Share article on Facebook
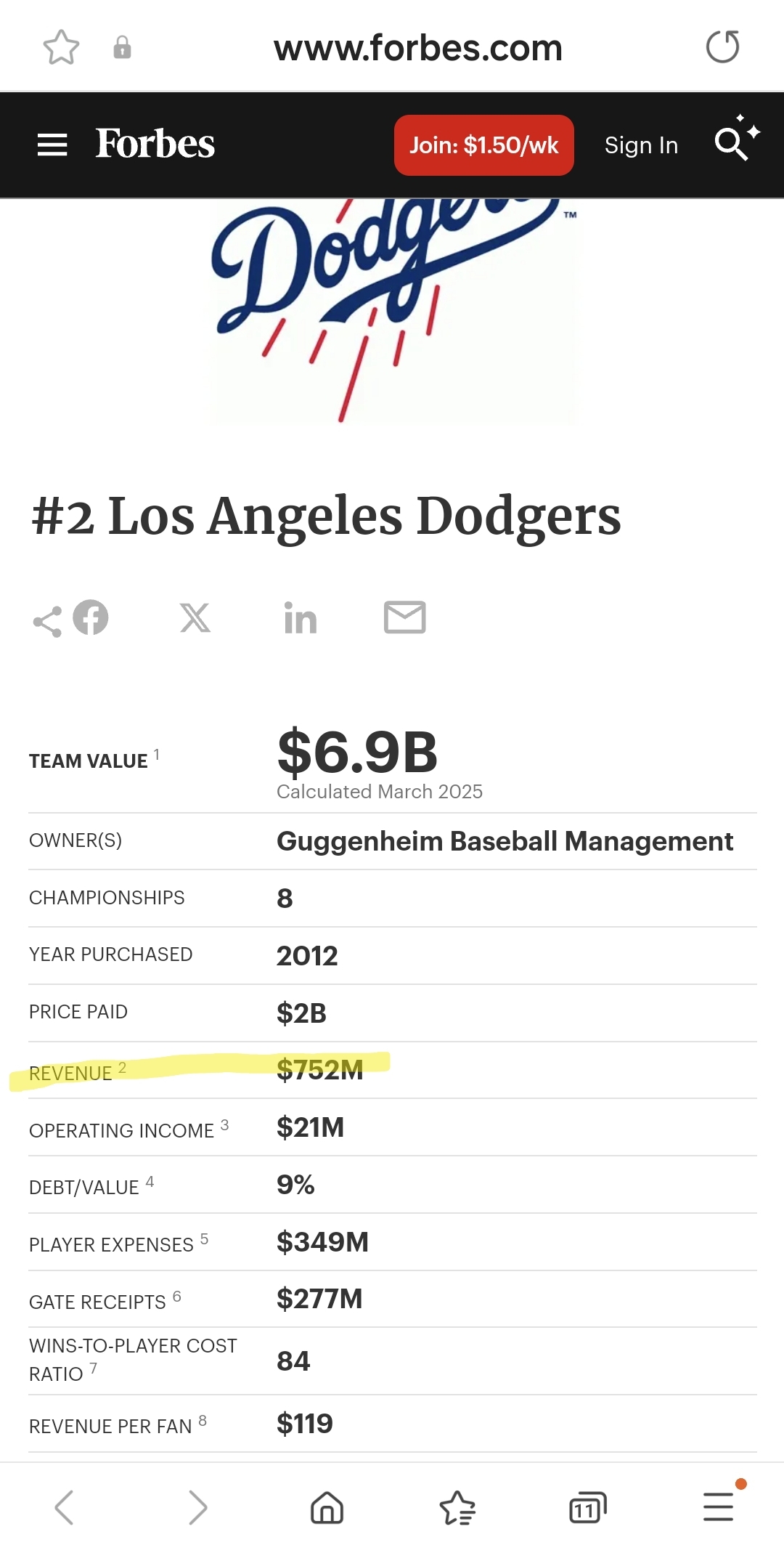Screen dimensions: 784x1553 tap(91, 617)
